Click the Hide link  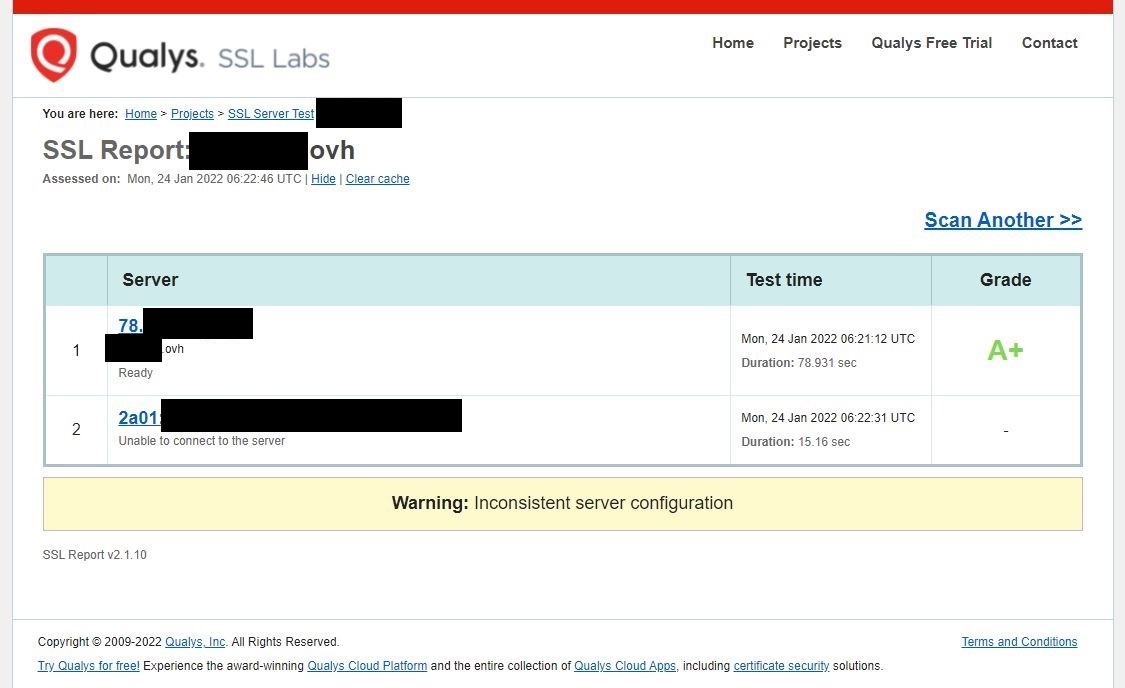coord(323,179)
